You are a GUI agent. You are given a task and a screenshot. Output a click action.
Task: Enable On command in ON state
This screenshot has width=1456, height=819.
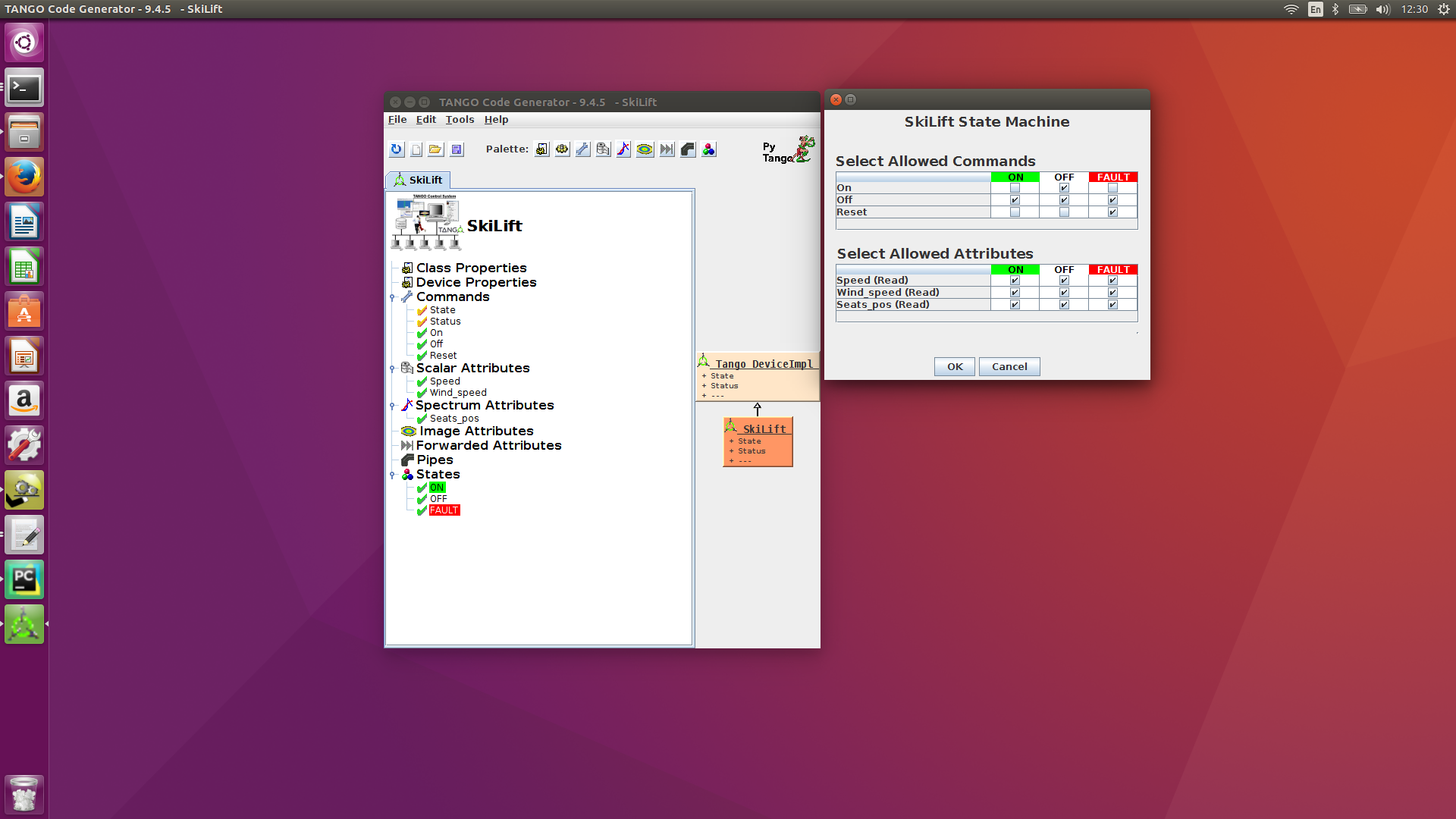[1015, 188]
